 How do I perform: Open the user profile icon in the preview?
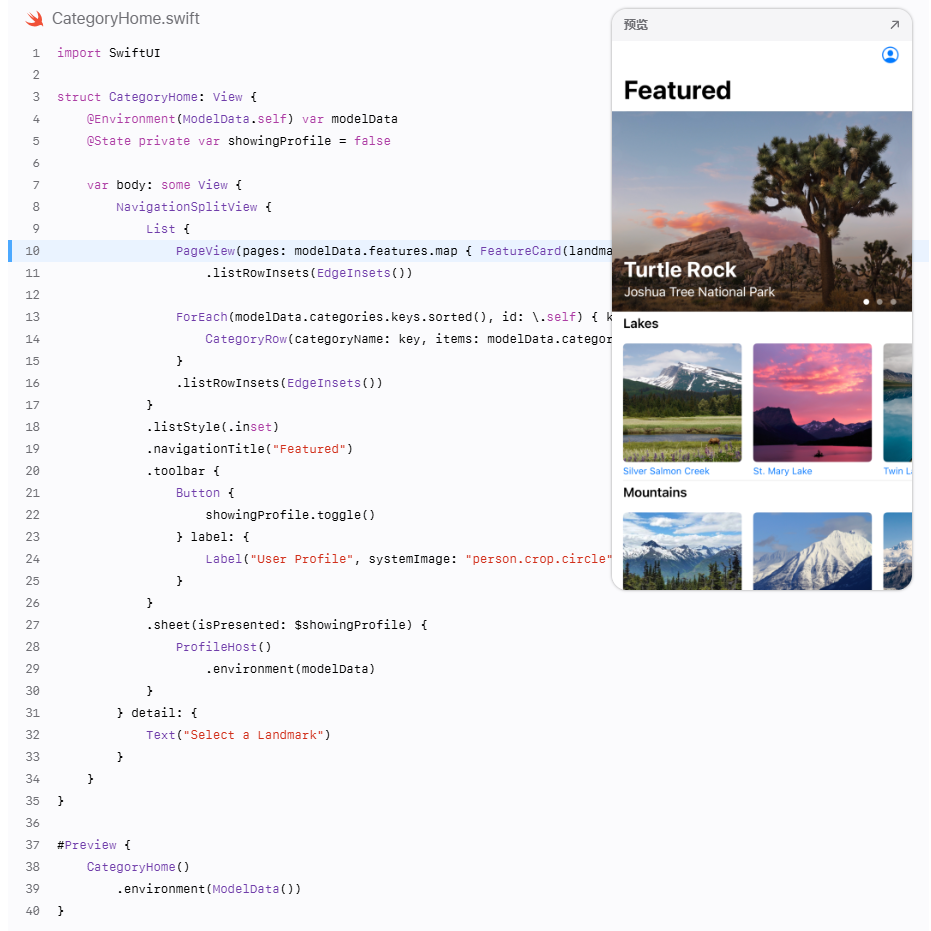[889, 55]
